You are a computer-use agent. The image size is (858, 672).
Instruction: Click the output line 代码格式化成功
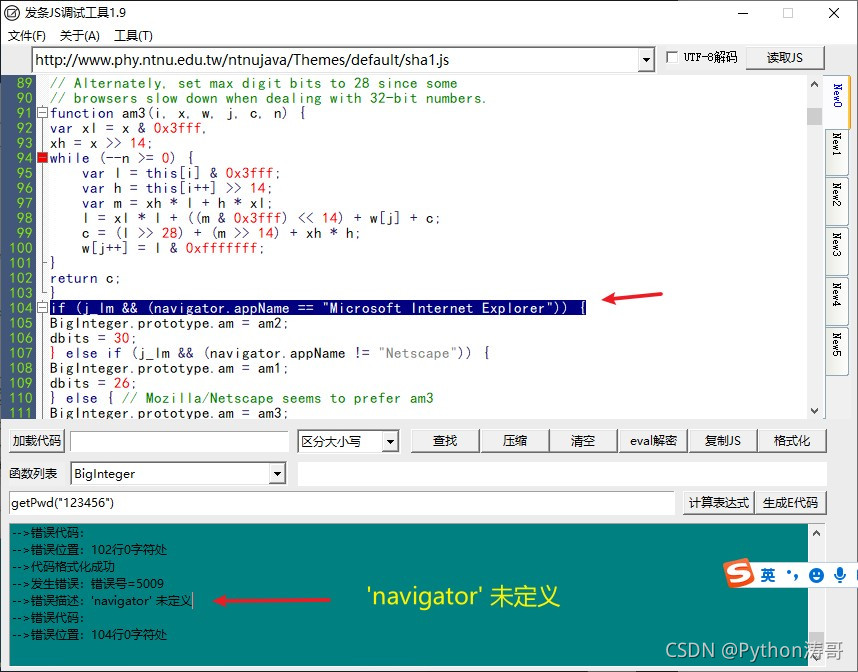63,566
